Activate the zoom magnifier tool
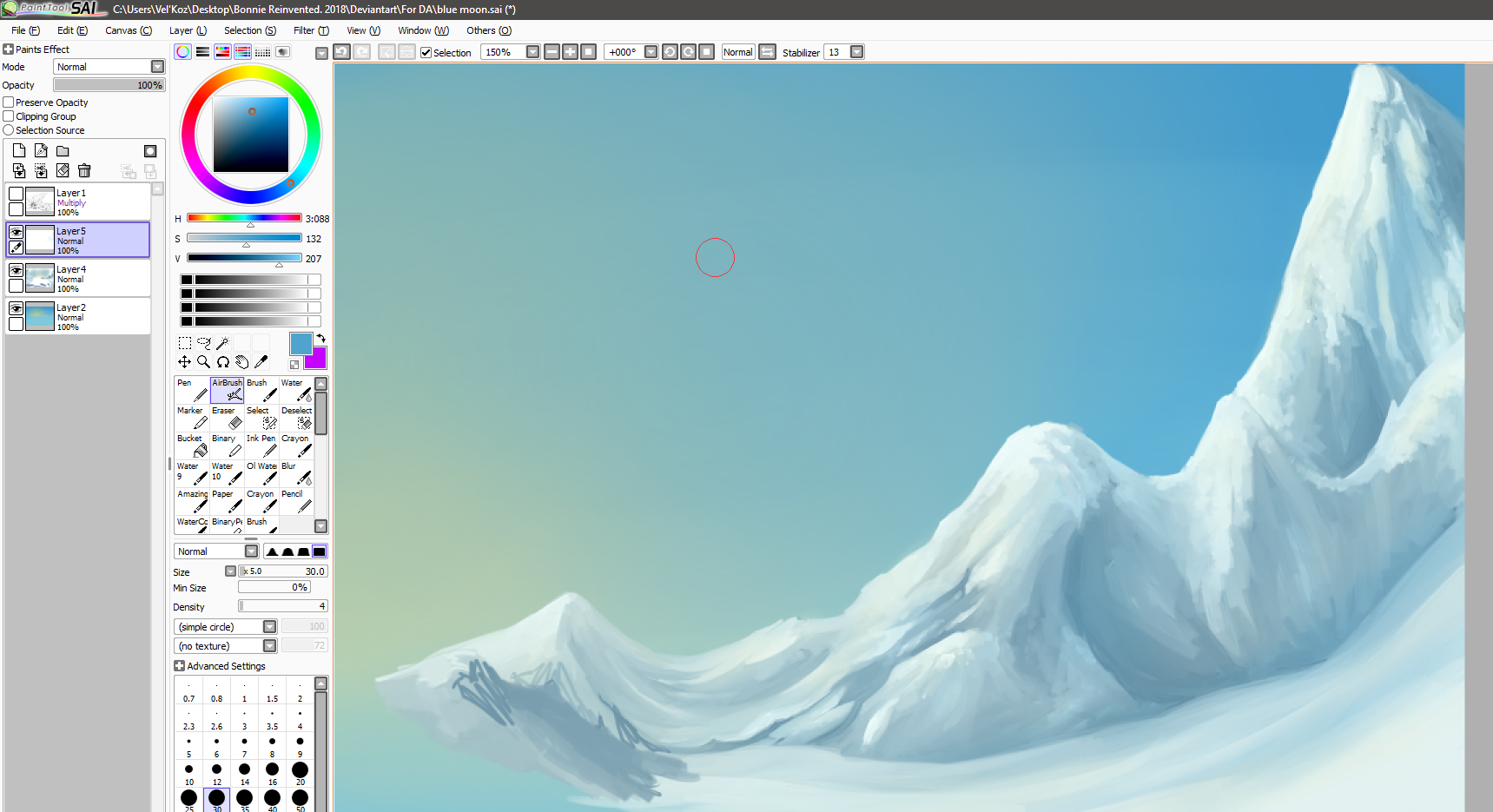The height and width of the screenshot is (812, 1493). click(204, 362)
